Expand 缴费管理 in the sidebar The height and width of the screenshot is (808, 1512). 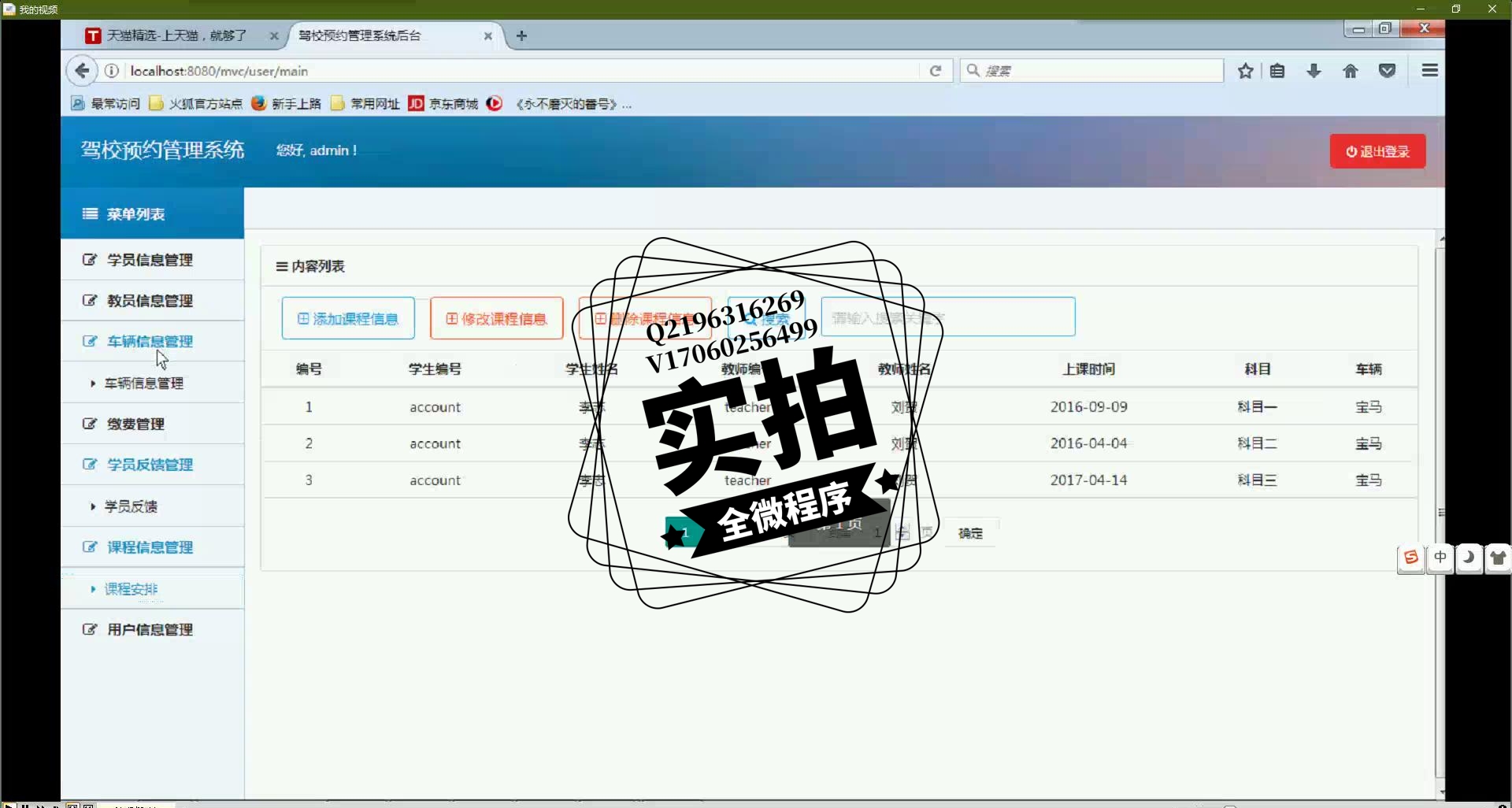[152, 424]
